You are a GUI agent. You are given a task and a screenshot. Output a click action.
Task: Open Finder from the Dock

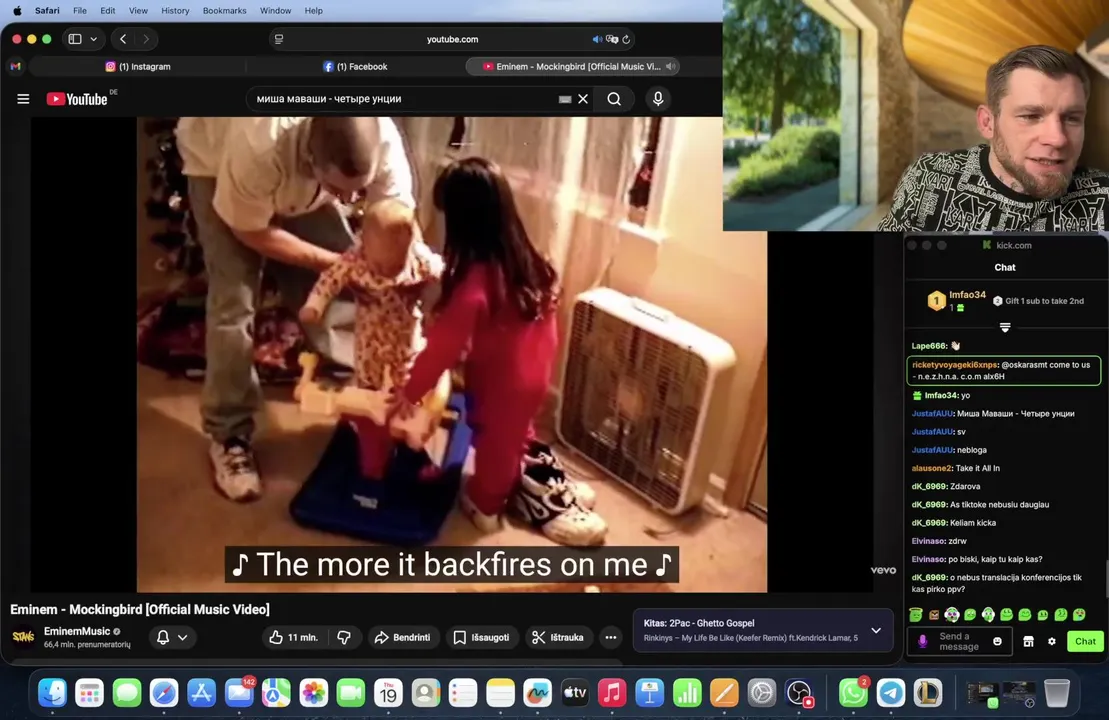click(x=52, y=693)
